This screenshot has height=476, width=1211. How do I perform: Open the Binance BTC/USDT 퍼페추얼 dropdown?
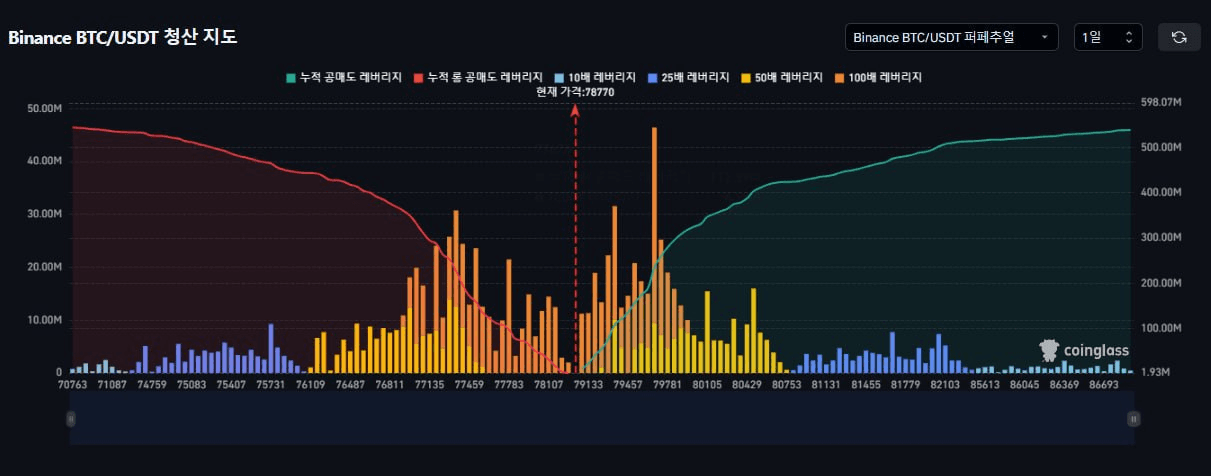pos(951,37)
